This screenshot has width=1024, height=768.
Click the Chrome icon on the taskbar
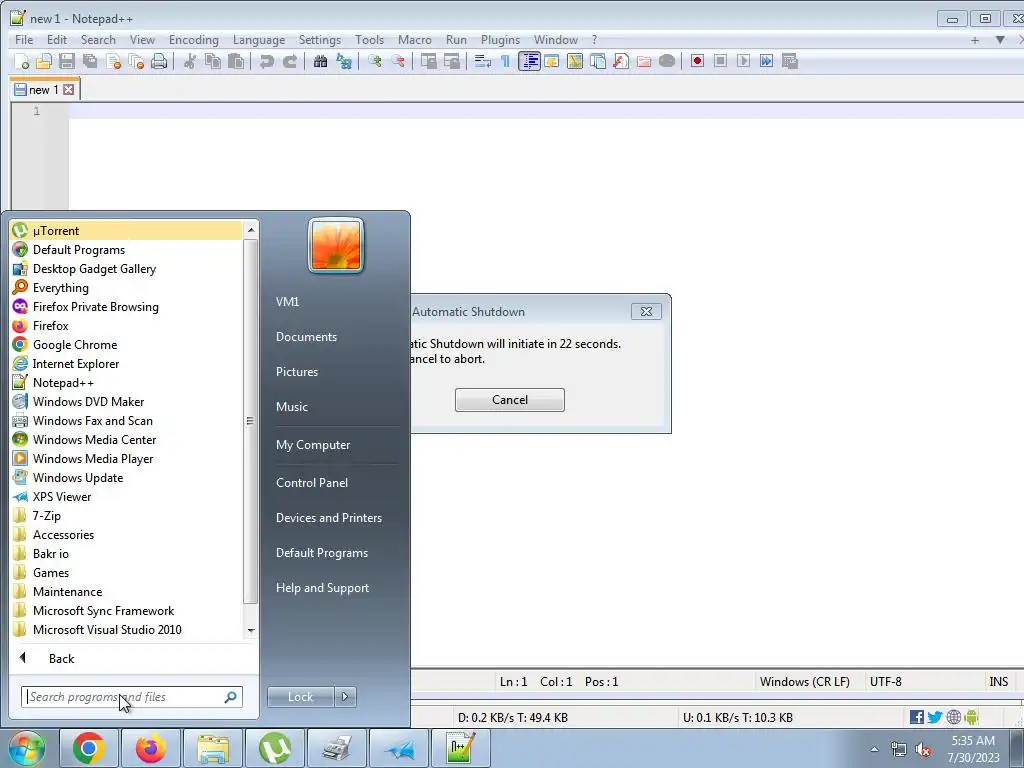[89, 748]
